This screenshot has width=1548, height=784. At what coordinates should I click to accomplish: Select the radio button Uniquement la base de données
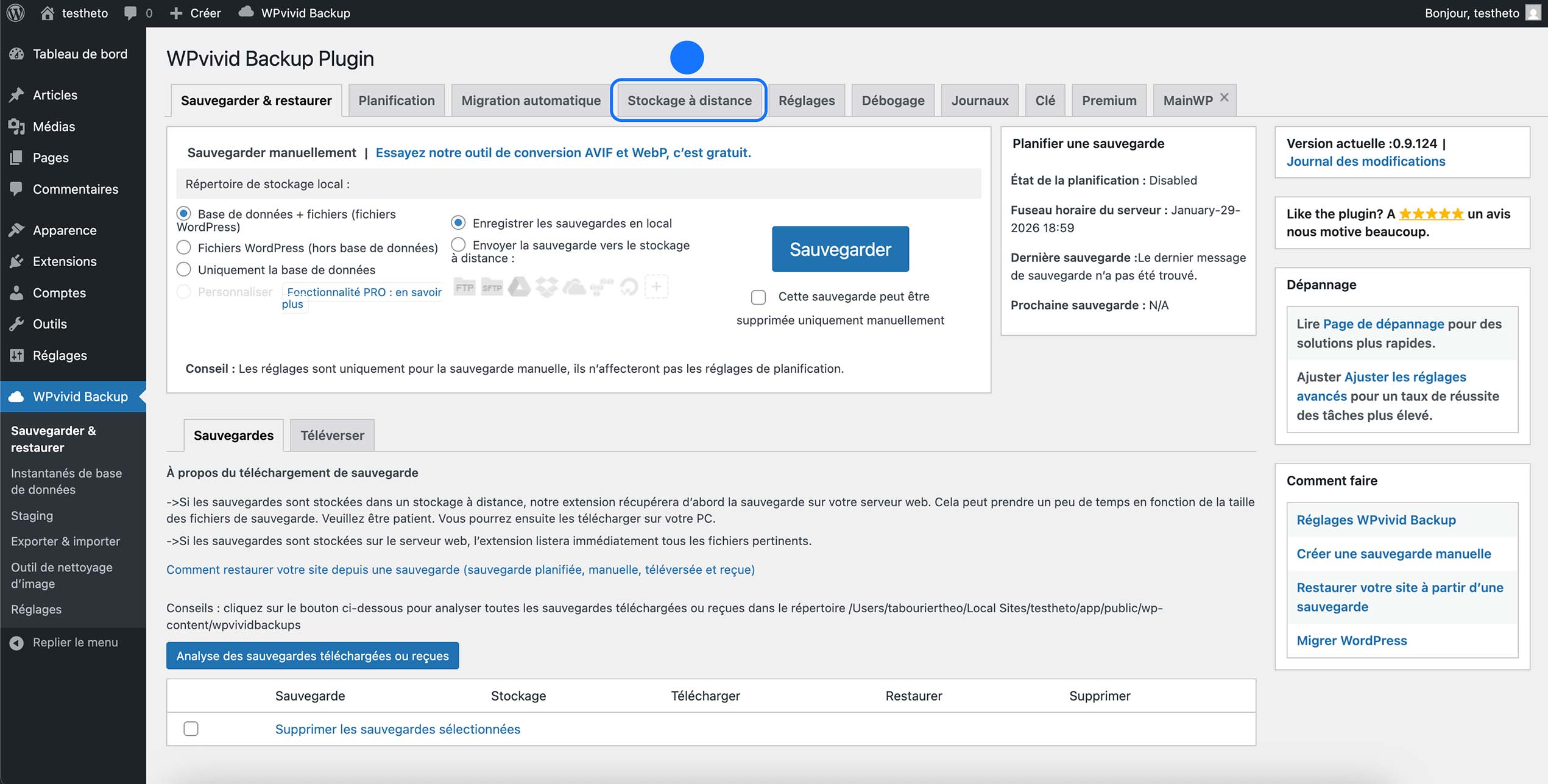pyautogui.click(x=184, y=269)
